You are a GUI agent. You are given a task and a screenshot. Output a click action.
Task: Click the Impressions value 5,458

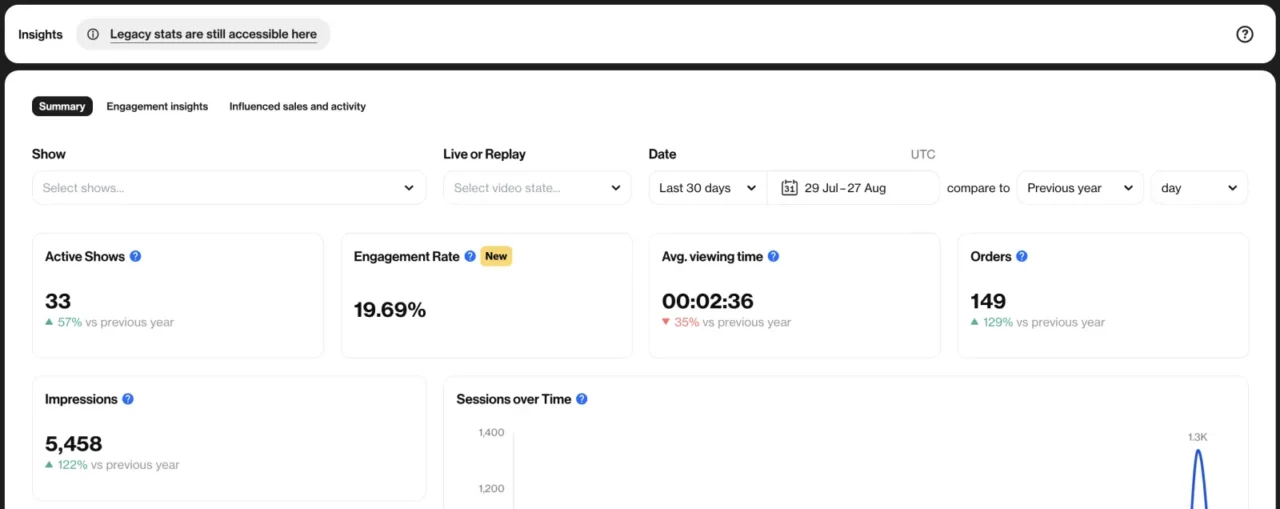tap(74, 444)
